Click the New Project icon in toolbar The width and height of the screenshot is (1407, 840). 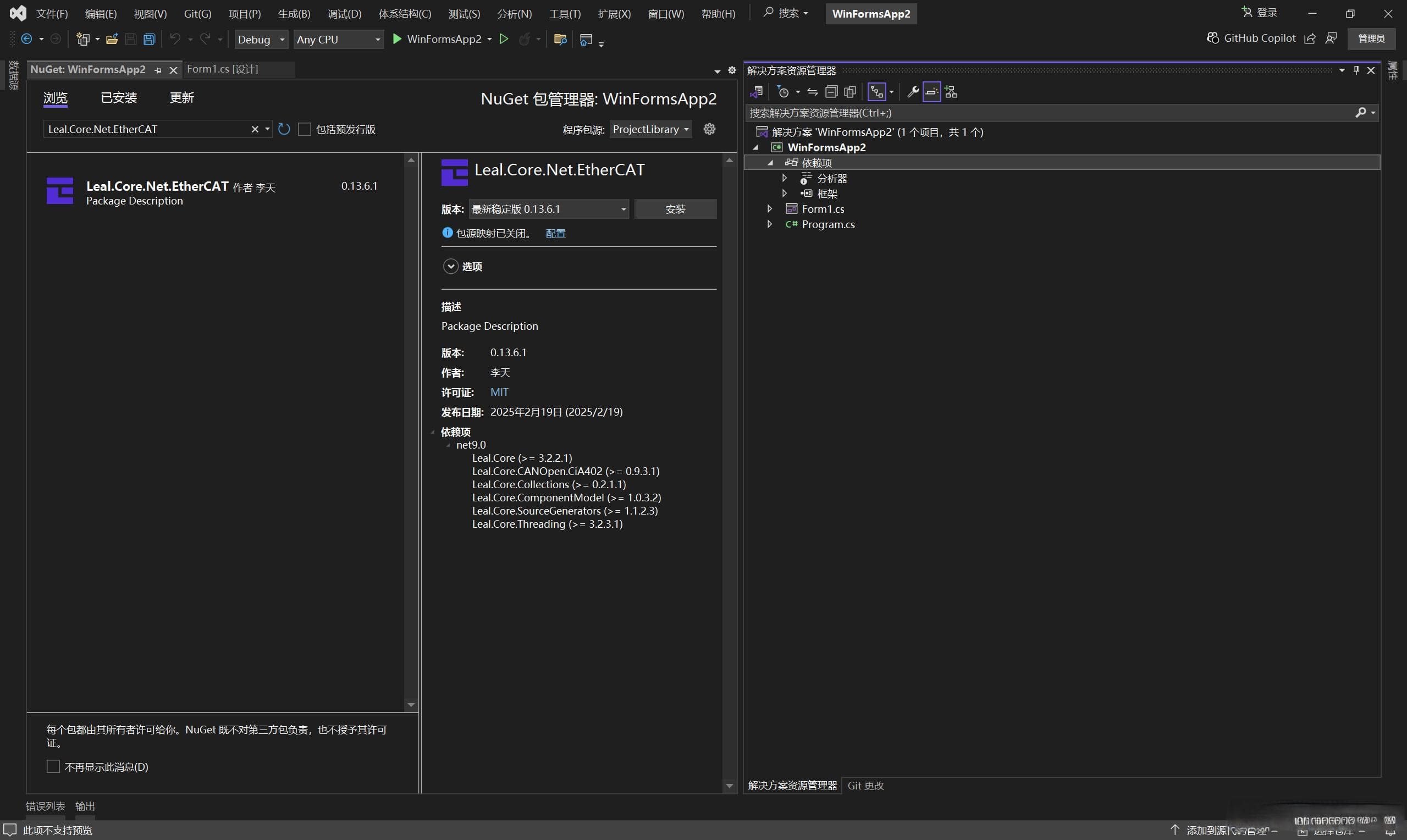(x=83, y=39)
